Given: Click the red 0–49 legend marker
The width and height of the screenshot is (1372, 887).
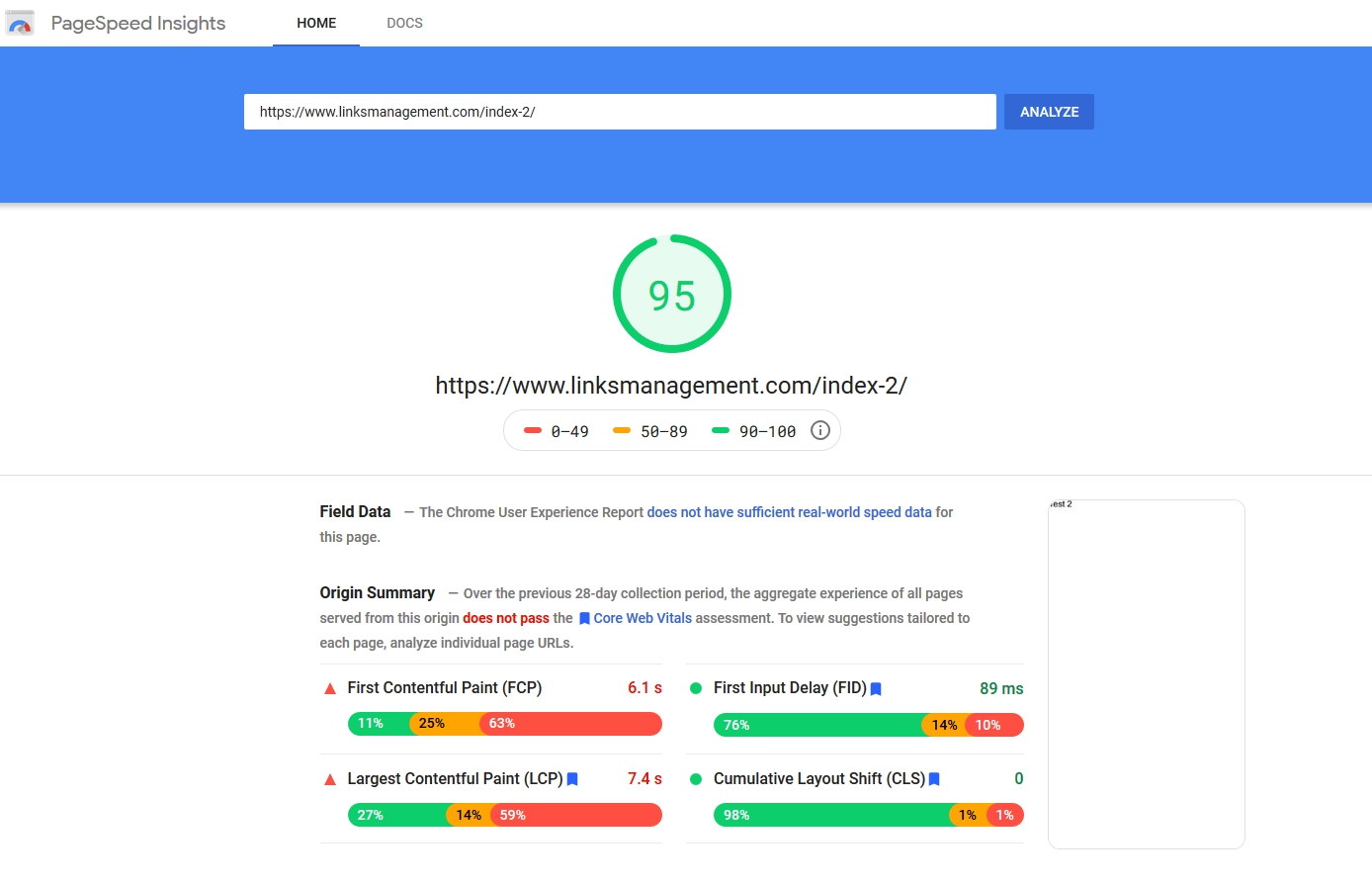Looking at the screenshot, I should pos(533,430).
